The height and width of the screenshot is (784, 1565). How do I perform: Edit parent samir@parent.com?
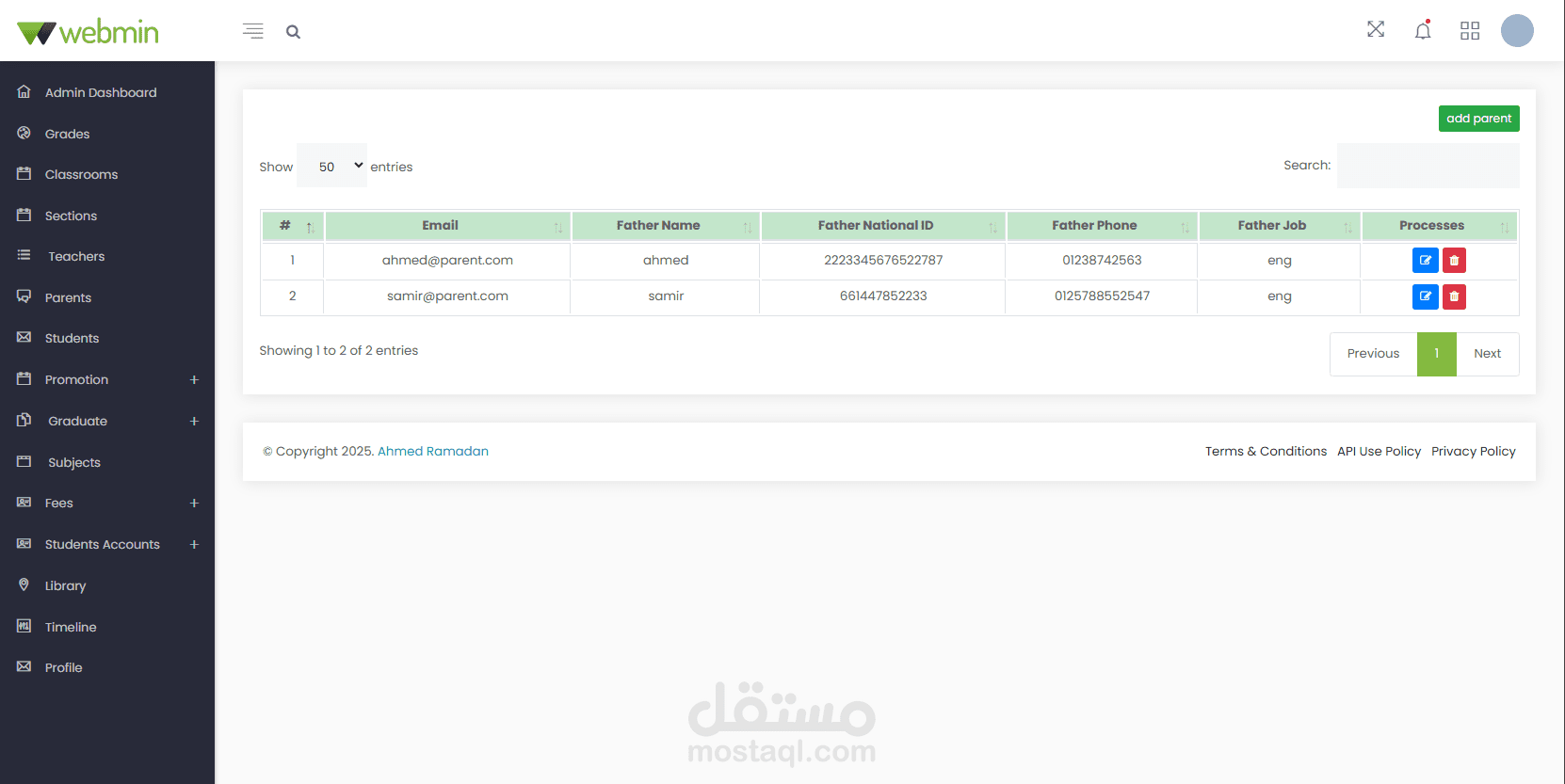(x=1425, y=296)
